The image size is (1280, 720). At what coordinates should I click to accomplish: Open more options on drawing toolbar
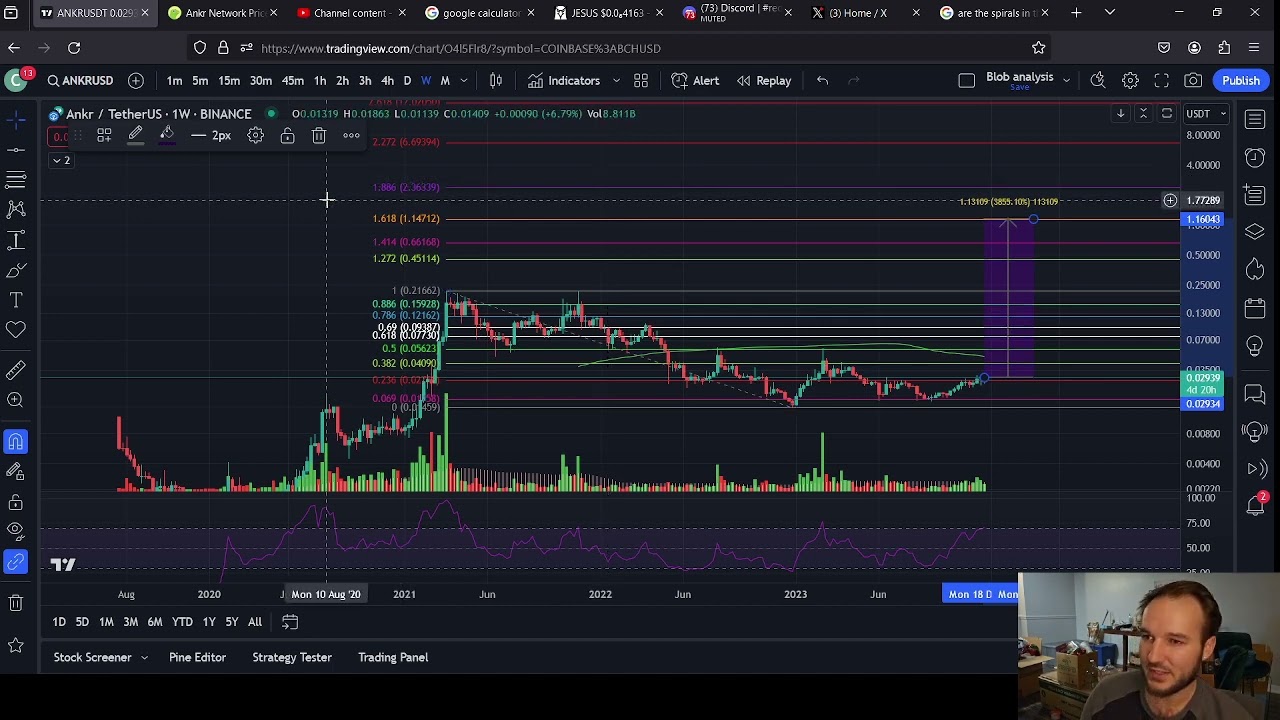(351, 136)
